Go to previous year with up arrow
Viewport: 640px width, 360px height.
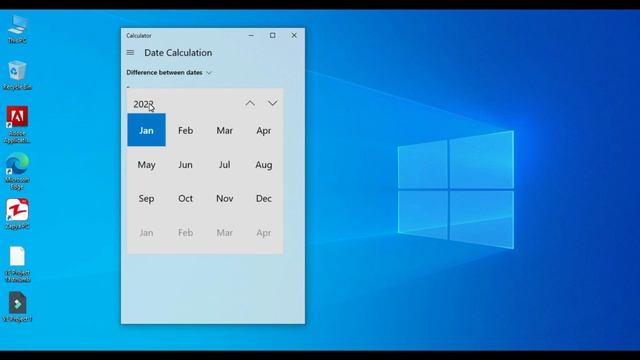click(x=250, y=104)
